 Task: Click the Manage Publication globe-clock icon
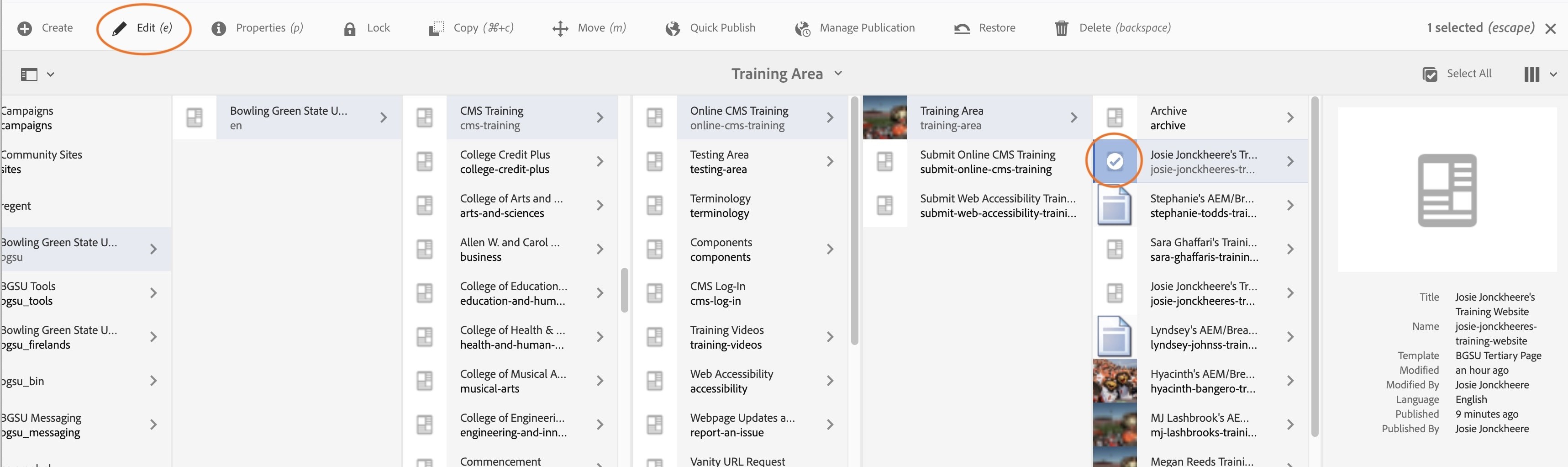click(x=803, y=29)
